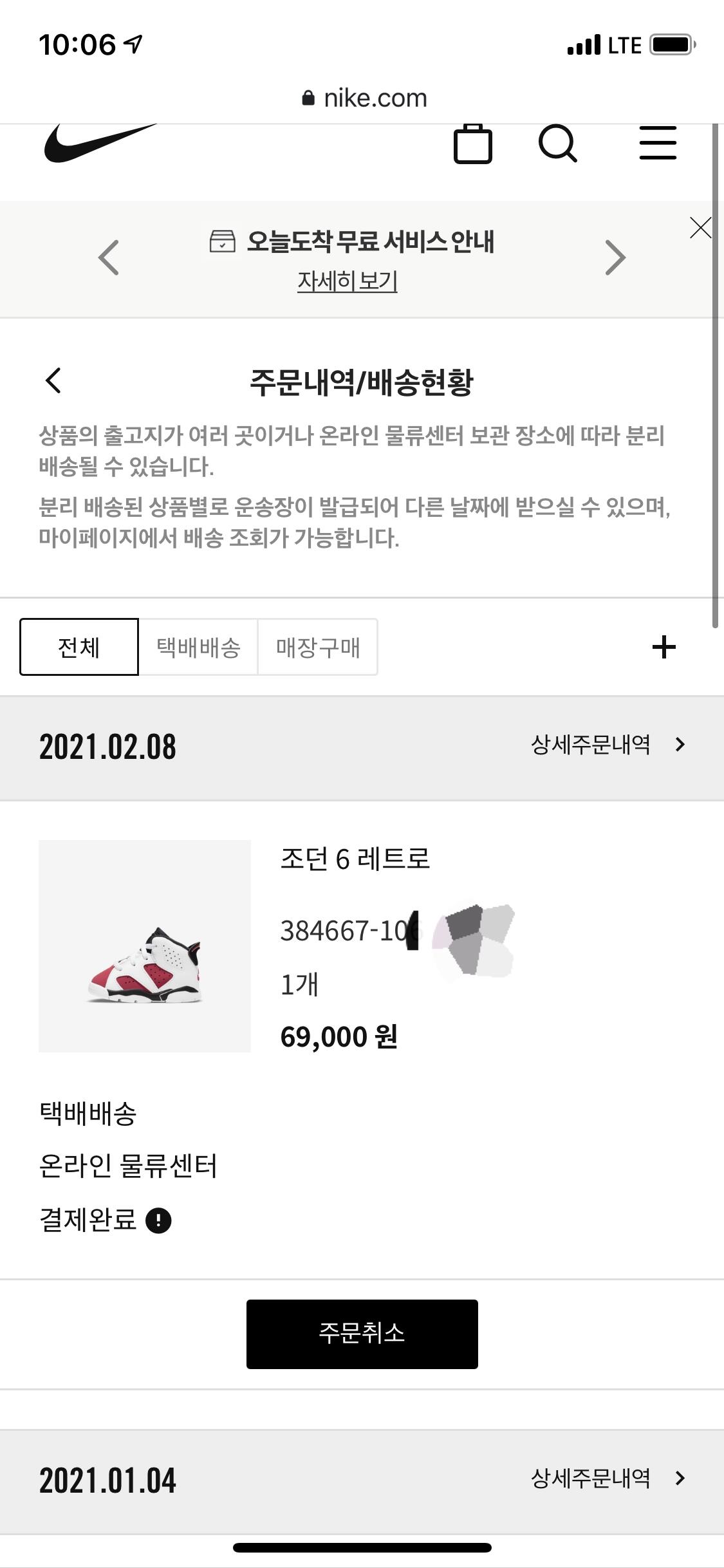Tap the Nike swoosh logo
Screen dimensions: 724x1568
tap(100, 143)
